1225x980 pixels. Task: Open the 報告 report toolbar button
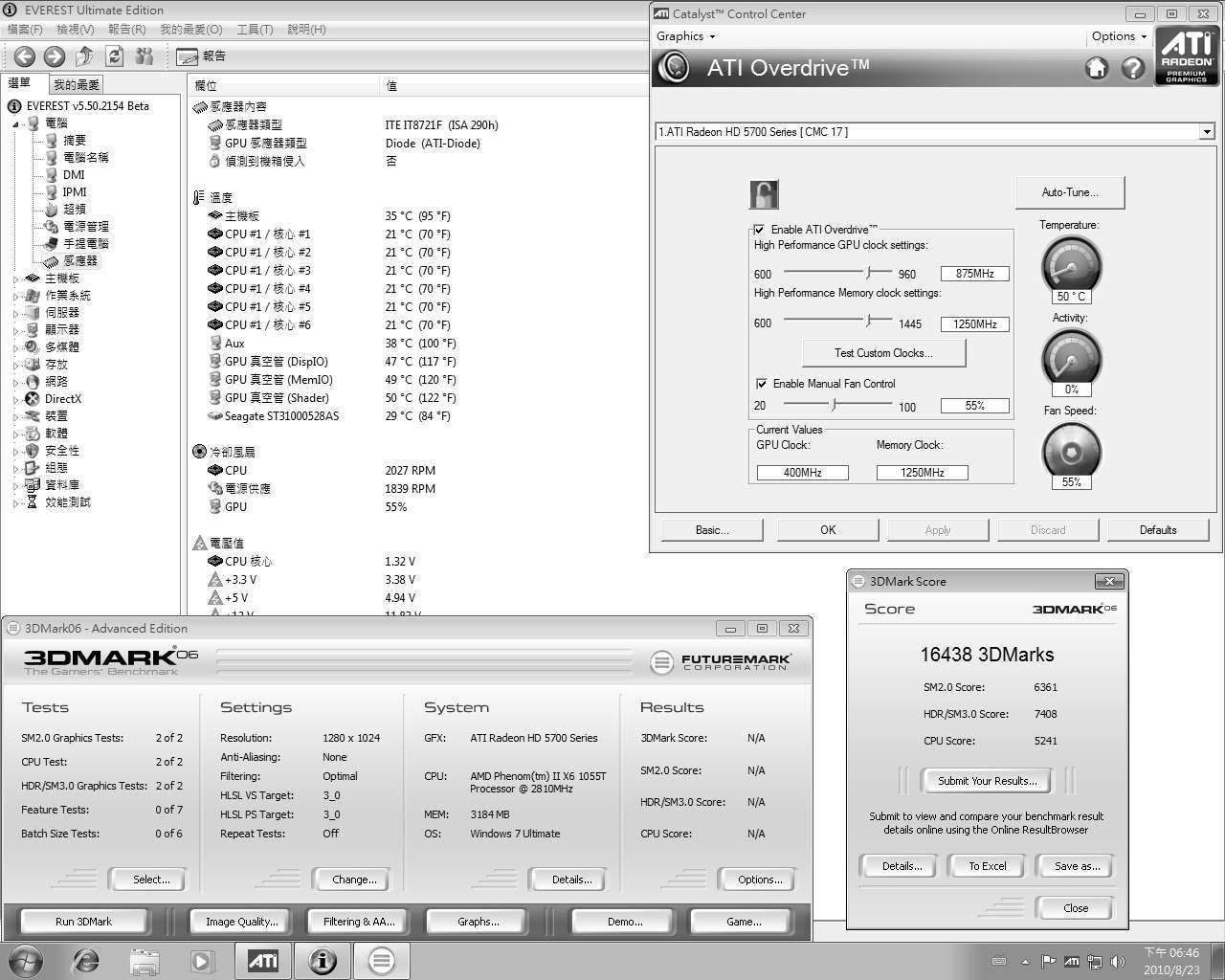point(202,56)
